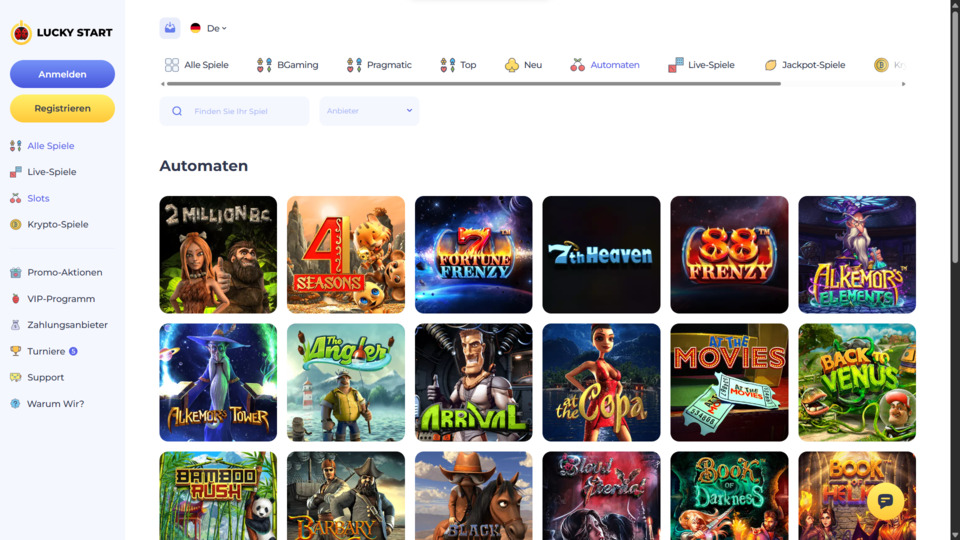Click the Lucky Start logo icon
Viewport: 960px width, 540px height.
pyautogui.click(x=21, y=33)
